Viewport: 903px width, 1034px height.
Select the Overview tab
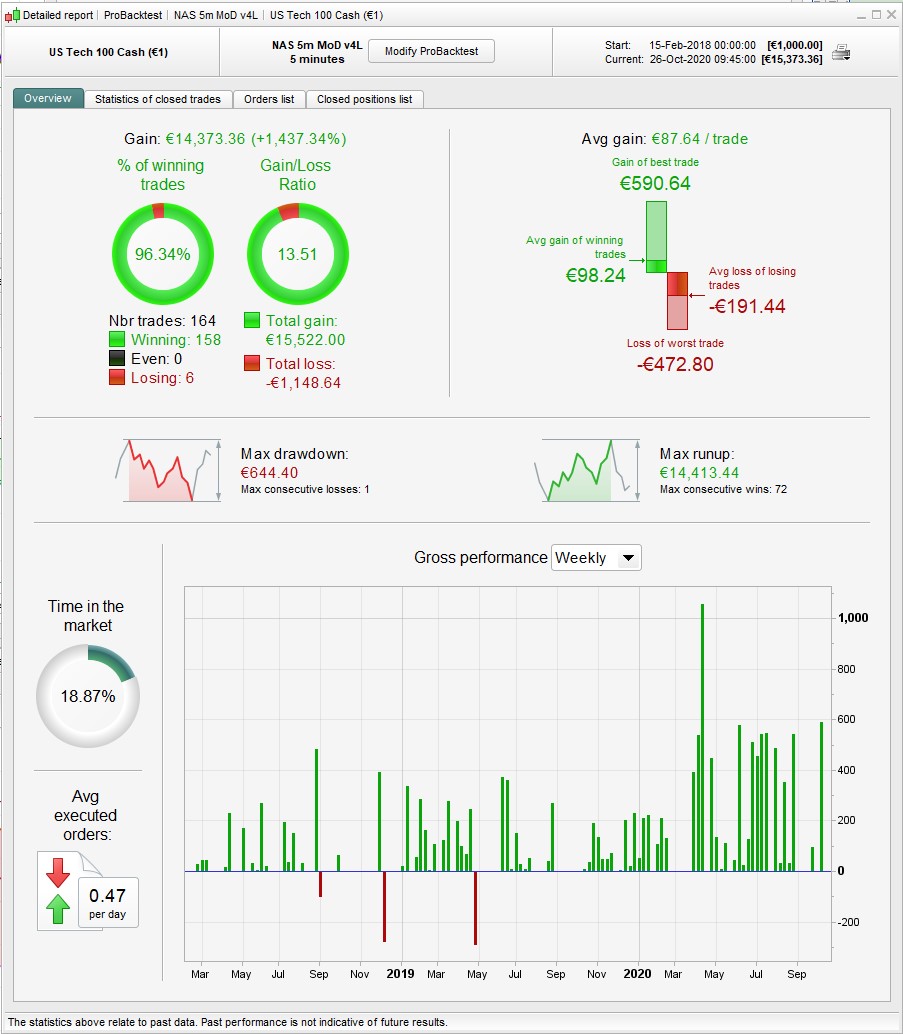(x=48, y=98)
